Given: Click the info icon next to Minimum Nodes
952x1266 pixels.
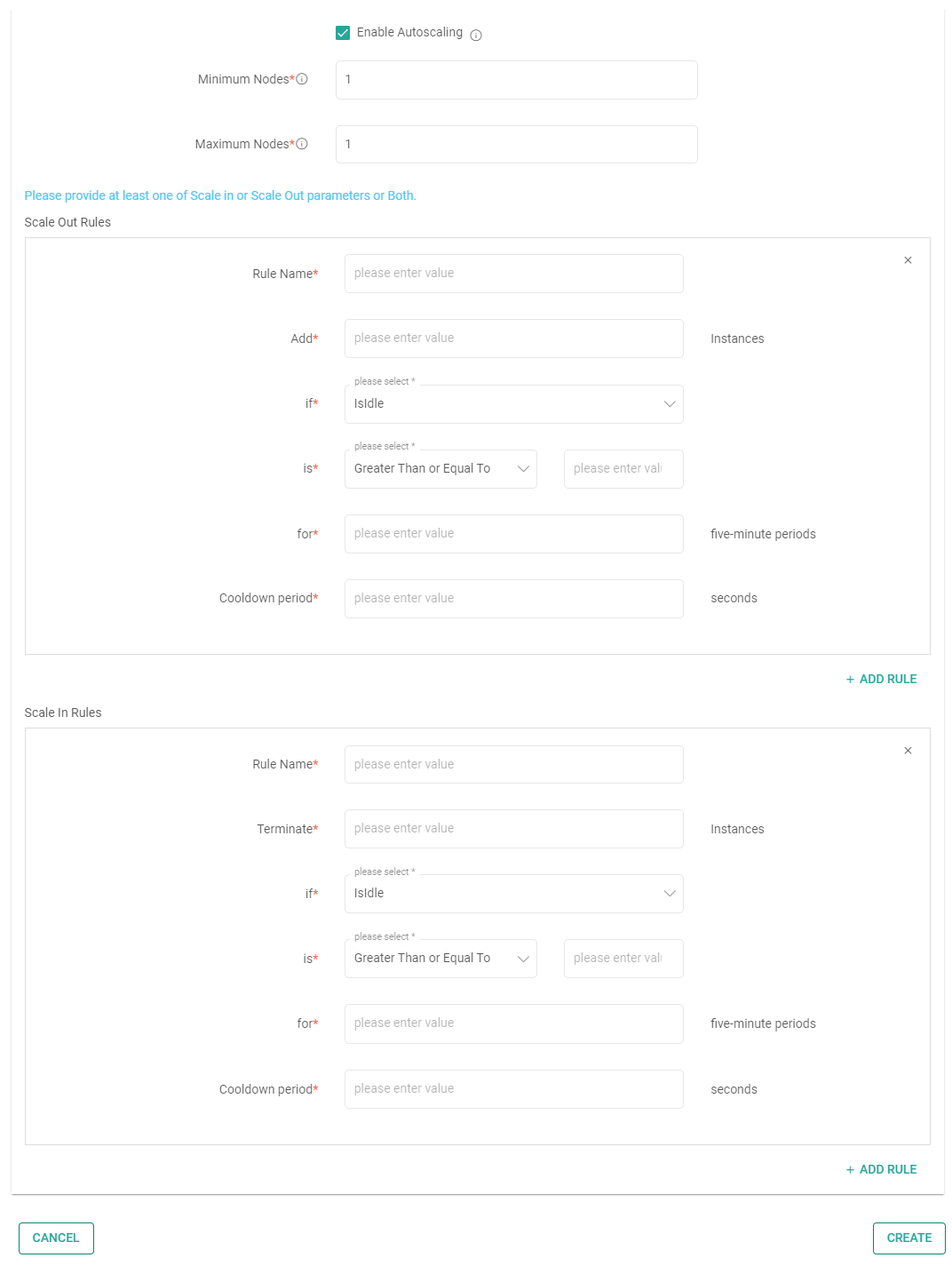Looking at the screenshot, I should (x=303, y=79).
